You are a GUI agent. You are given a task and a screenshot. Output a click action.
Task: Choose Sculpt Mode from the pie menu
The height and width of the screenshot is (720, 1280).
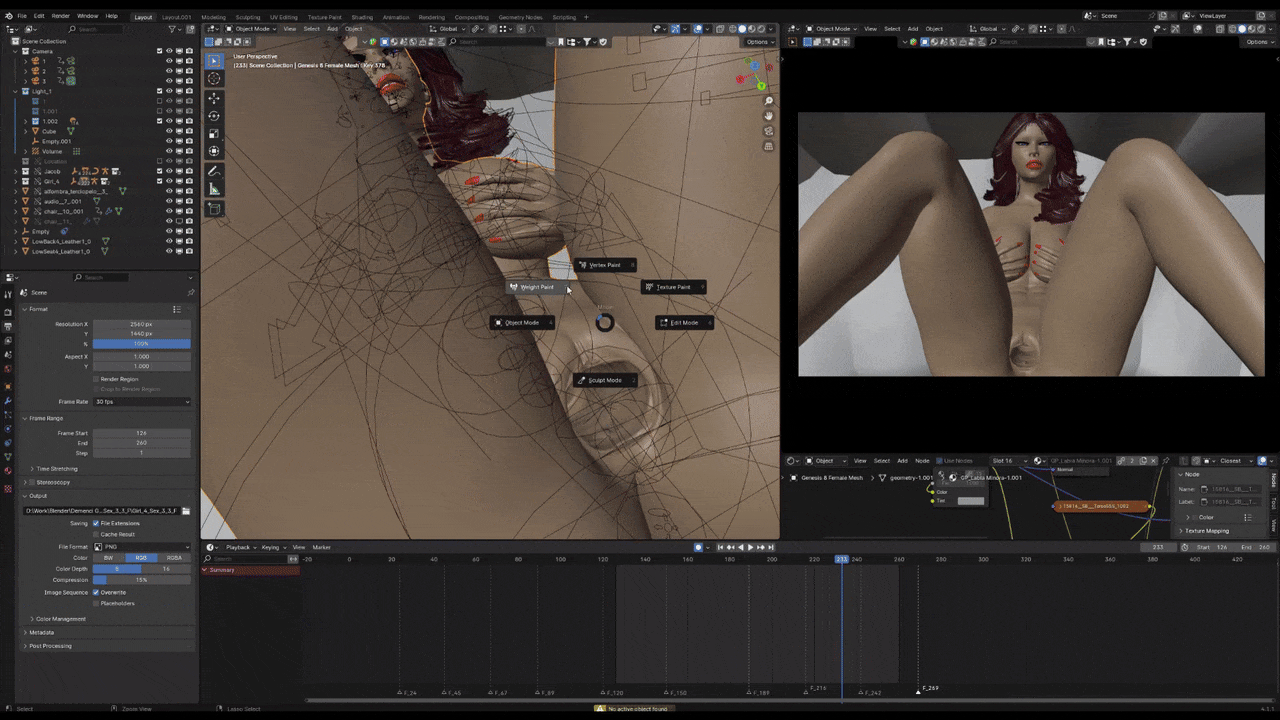[x=605, y=380]
